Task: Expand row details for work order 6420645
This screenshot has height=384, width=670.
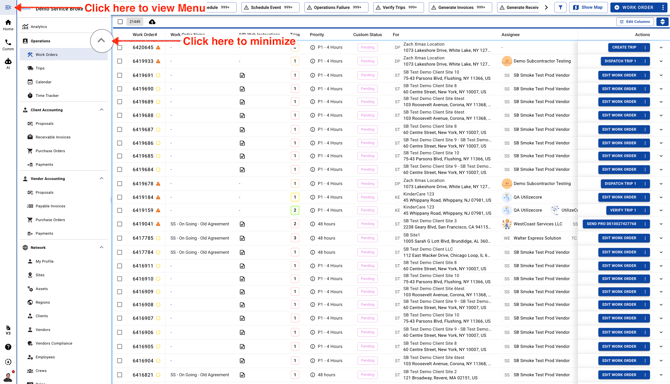Action: point(661,47)
